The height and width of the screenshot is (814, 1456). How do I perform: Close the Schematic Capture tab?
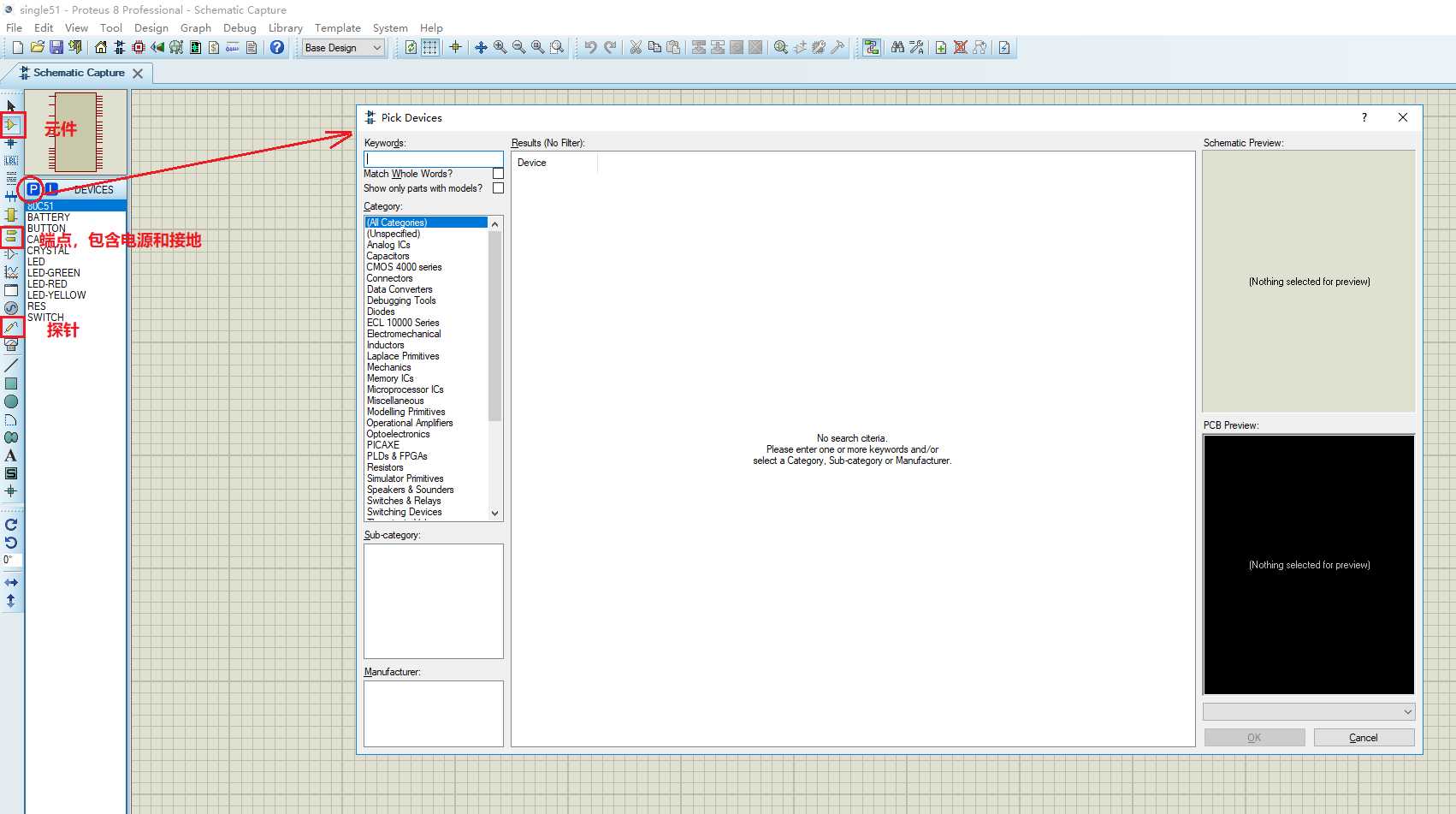[138, 74]
